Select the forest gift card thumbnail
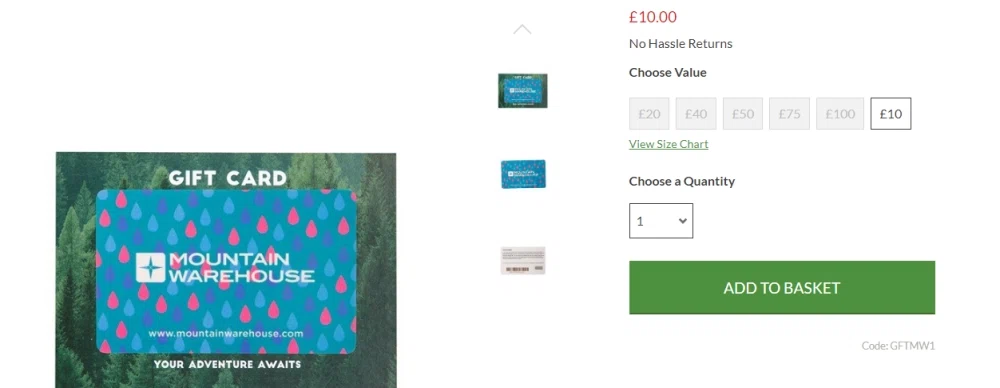This screenshot has height=388, width=1000. (x=522, y=91)
